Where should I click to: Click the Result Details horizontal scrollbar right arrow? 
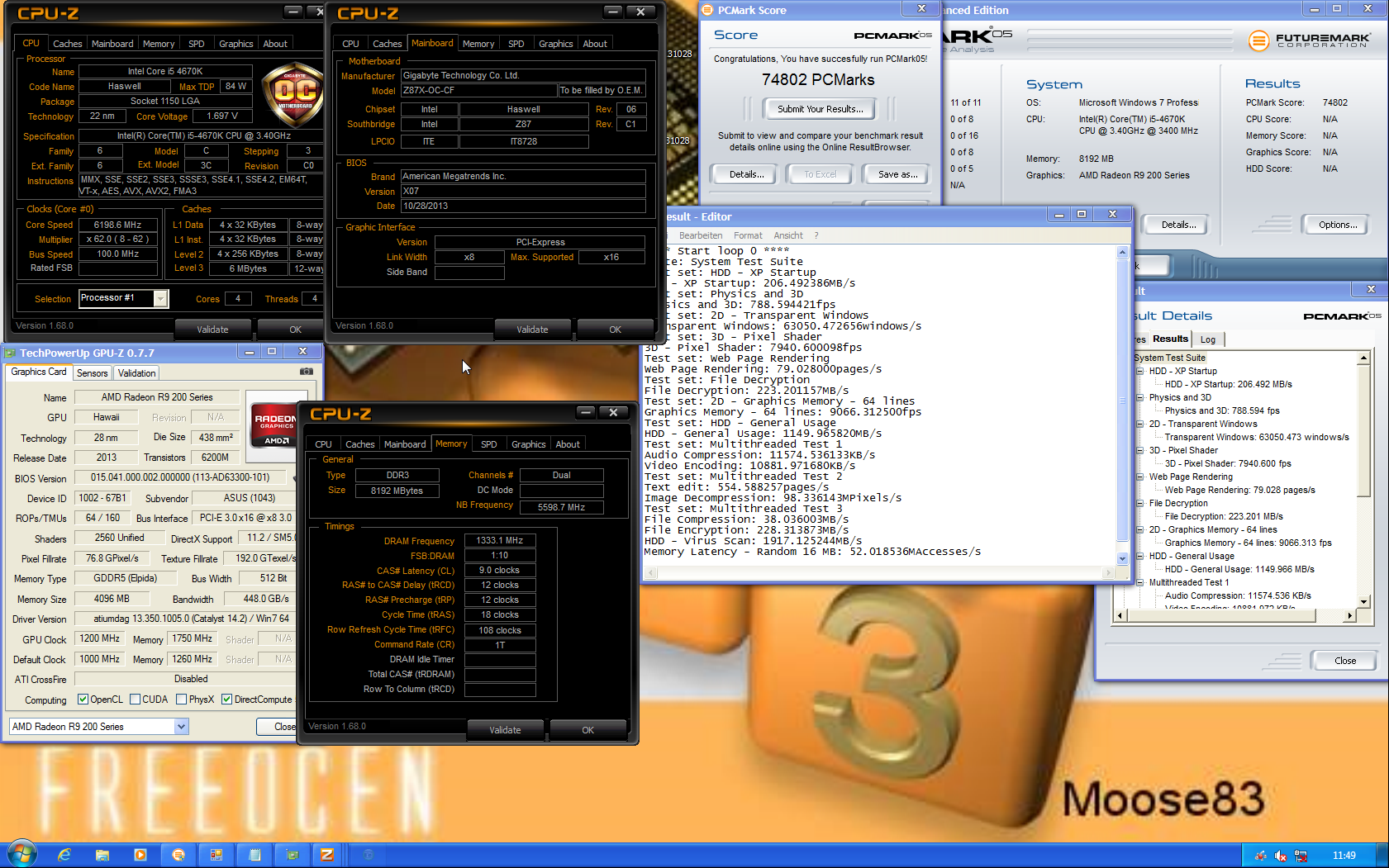pos(1349,615)
